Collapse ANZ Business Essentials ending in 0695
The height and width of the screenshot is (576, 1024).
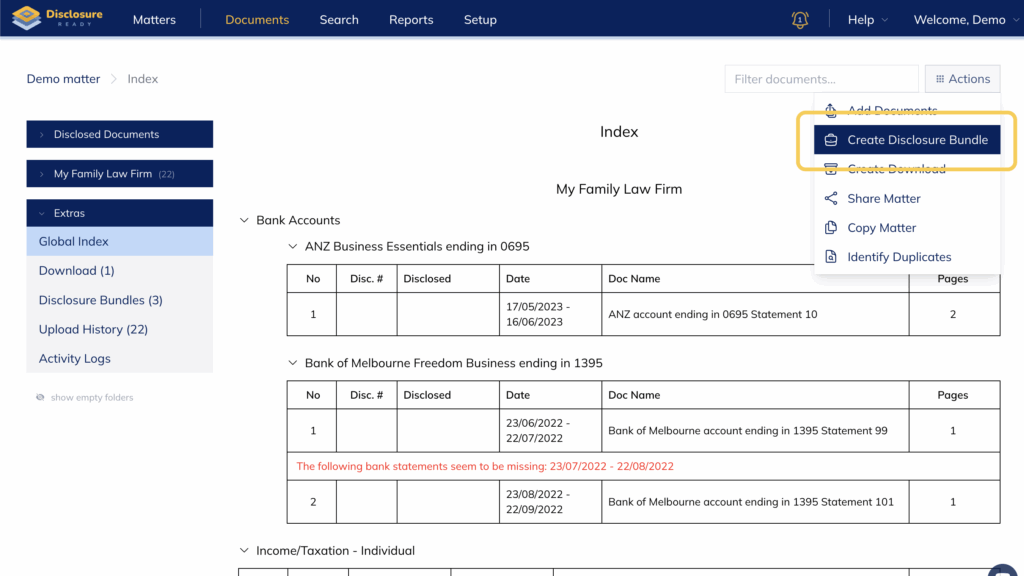293,246
